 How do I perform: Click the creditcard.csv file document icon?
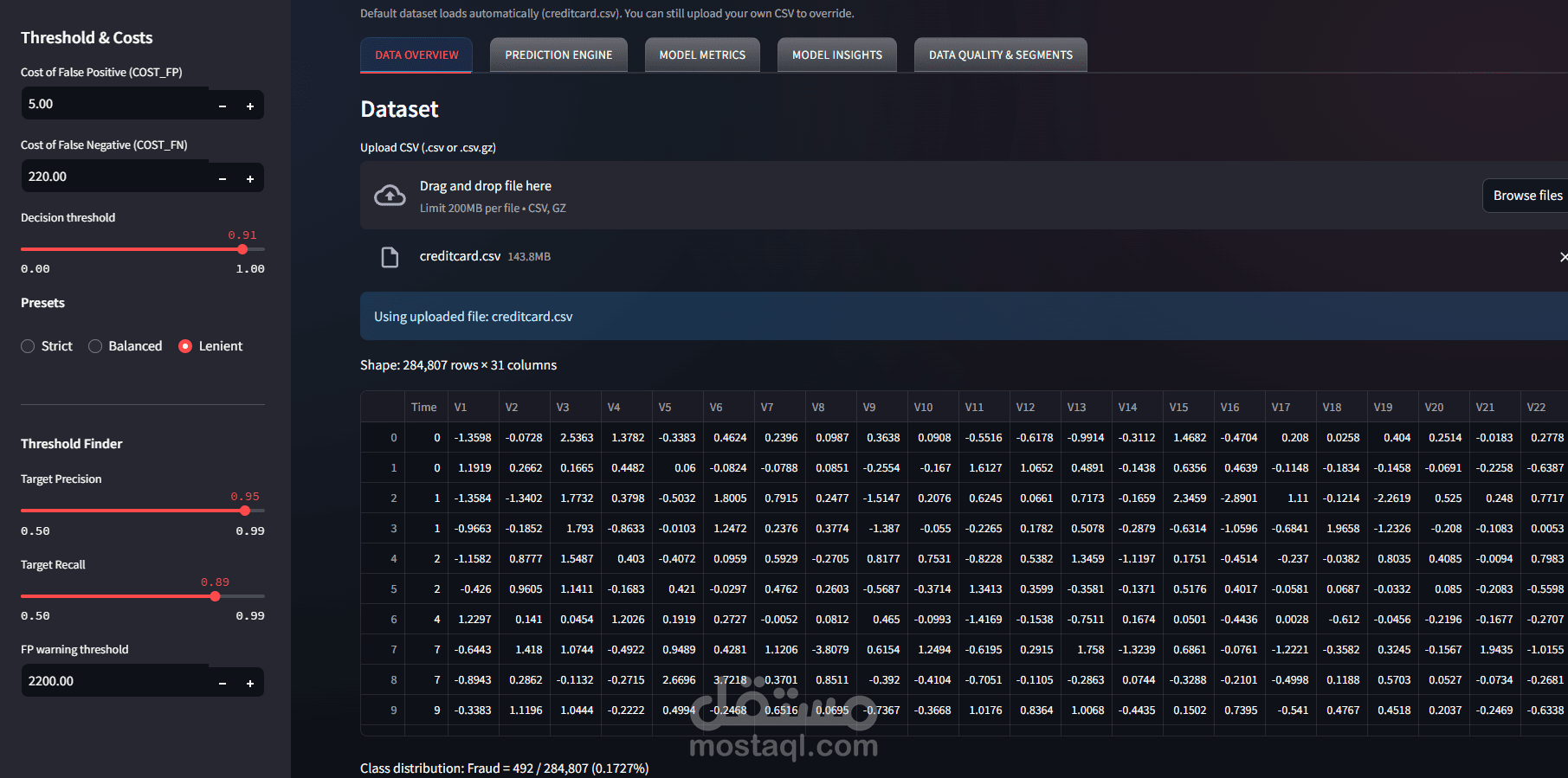[x=390, y=257]
